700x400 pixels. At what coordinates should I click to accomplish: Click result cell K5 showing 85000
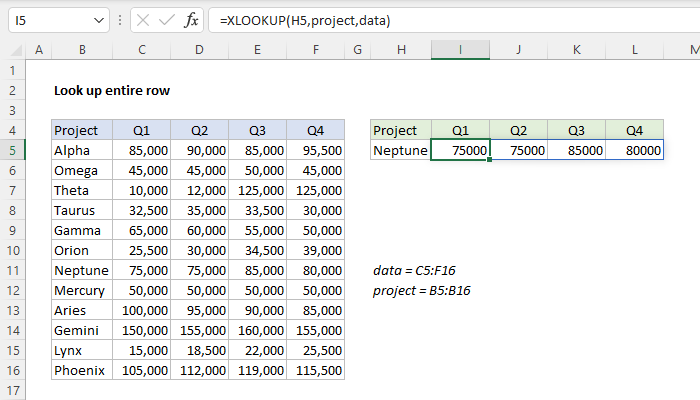pos(576,150)
